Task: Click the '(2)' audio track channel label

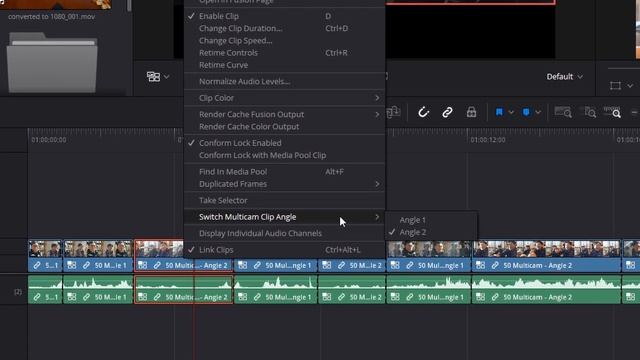Action: click(18, 291)
